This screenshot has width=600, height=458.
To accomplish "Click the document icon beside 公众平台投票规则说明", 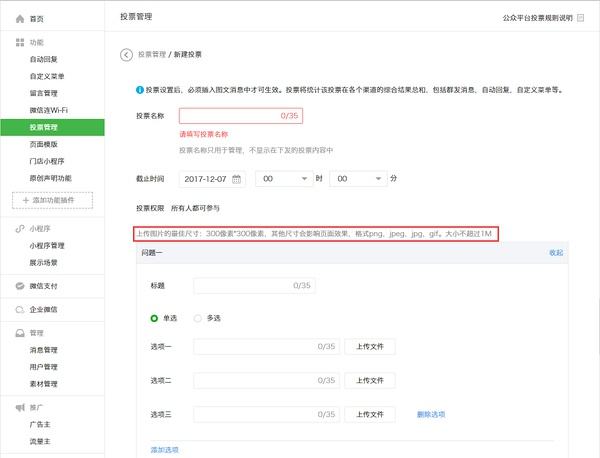I will coord(580,18).
